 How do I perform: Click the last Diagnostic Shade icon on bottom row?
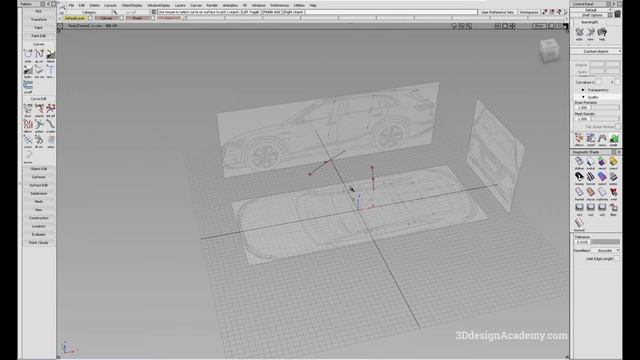click(x=579, y=223)
